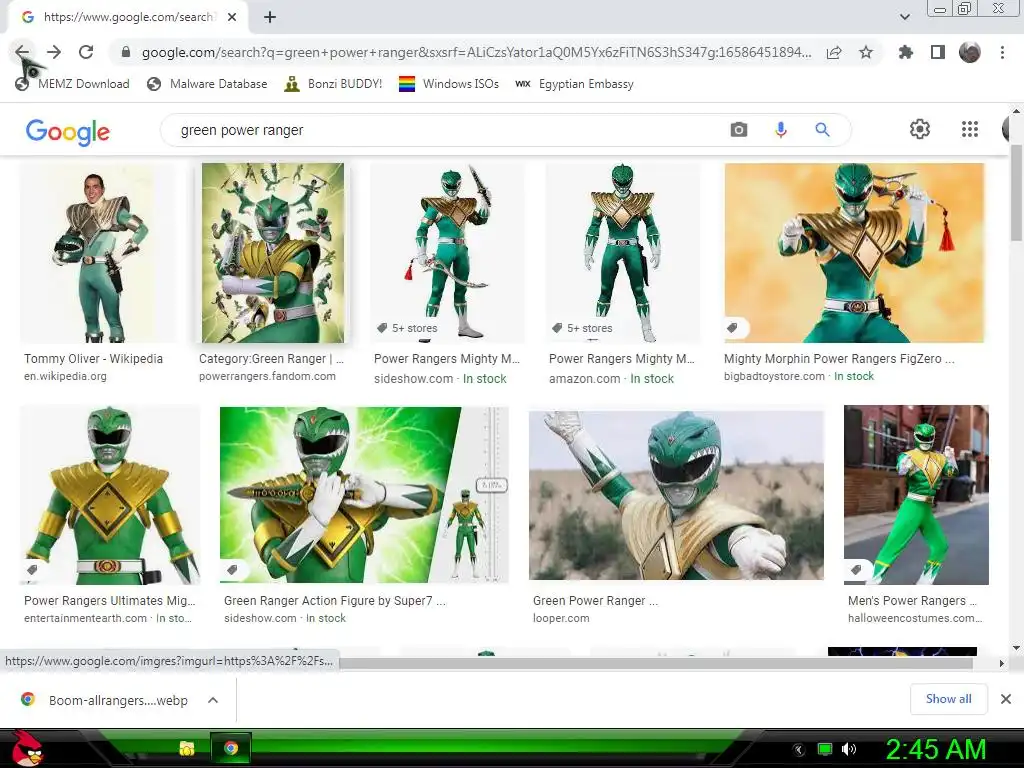
Task: Open the Boom-allrangers webp download
Action: click(118, 700)
